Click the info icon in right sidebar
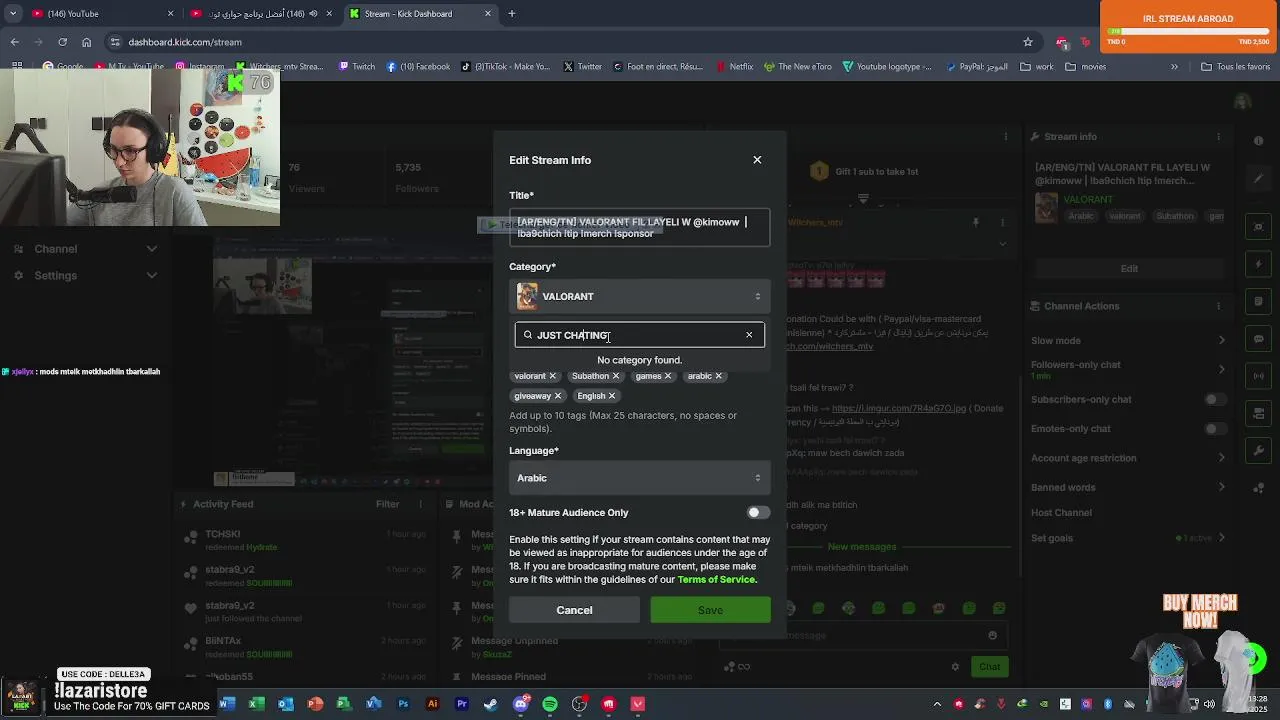The height and width of the screenshot is (720, 1280). coord(1259,140)
